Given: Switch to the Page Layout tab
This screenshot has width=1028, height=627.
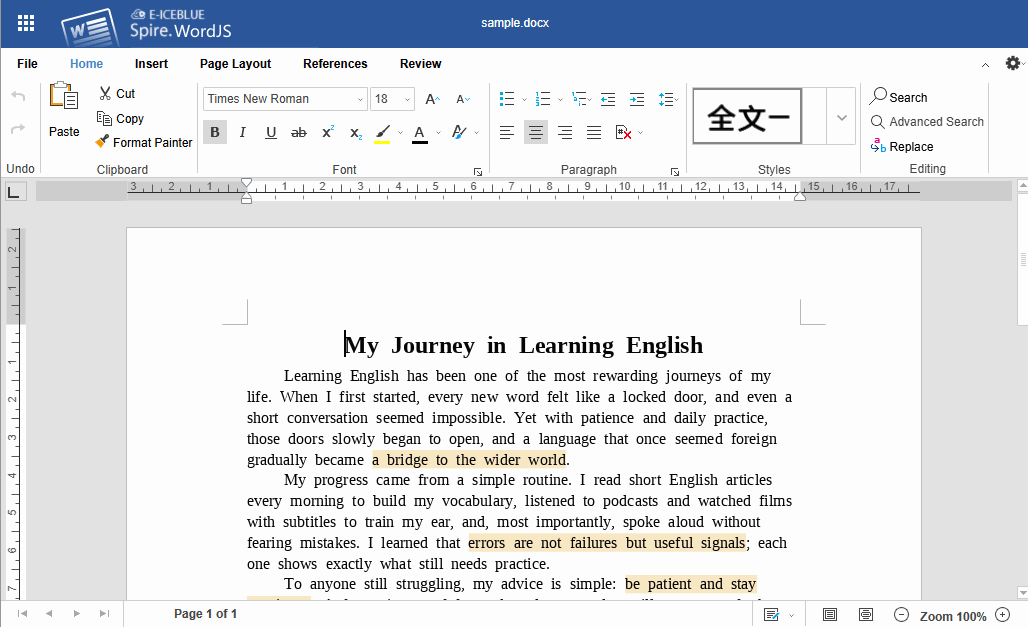Looking at the screenshot, I should pyautogui.click(x=235, y=64).
